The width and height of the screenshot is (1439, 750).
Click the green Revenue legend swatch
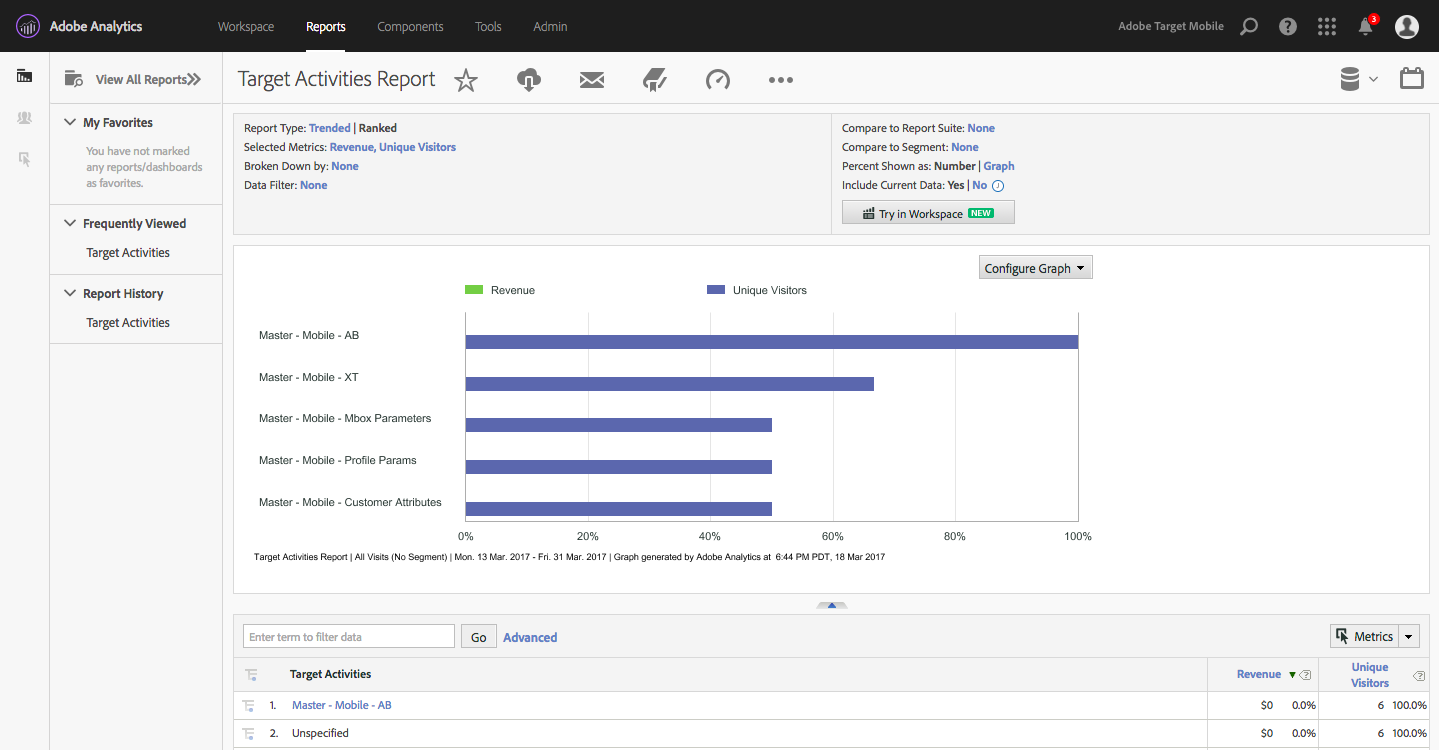coord(474,290)
